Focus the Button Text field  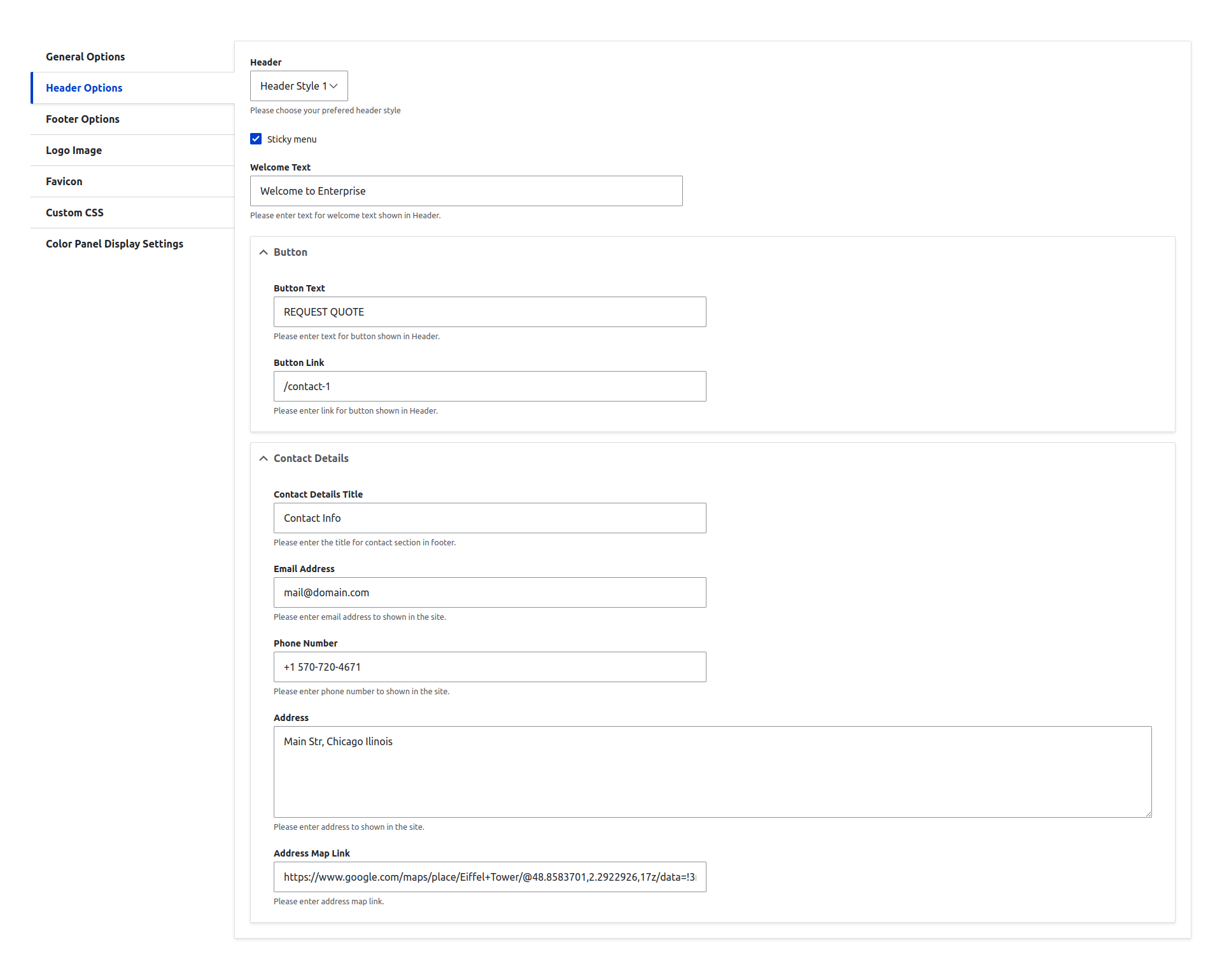coord(489,312)
